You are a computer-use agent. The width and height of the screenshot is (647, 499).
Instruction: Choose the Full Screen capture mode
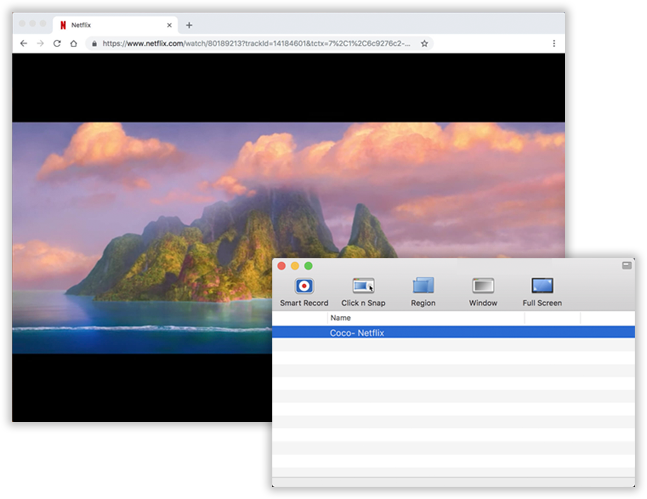point(542,292)
